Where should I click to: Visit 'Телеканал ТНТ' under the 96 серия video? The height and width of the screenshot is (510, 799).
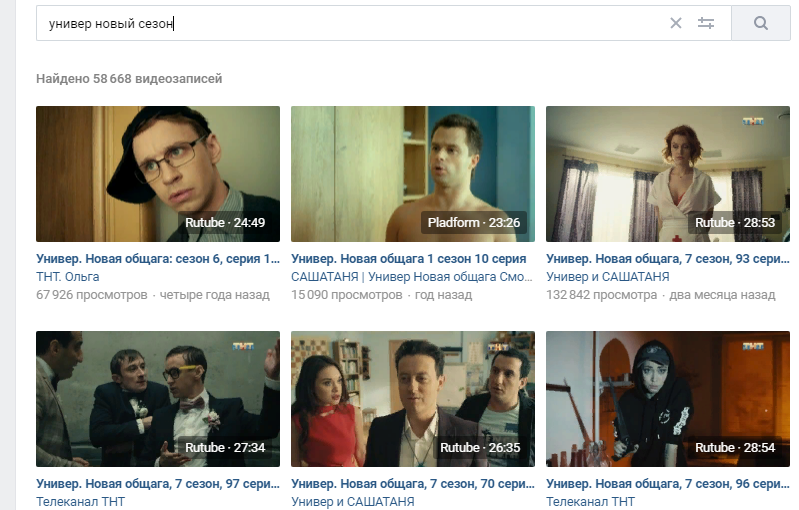point(591,502)
